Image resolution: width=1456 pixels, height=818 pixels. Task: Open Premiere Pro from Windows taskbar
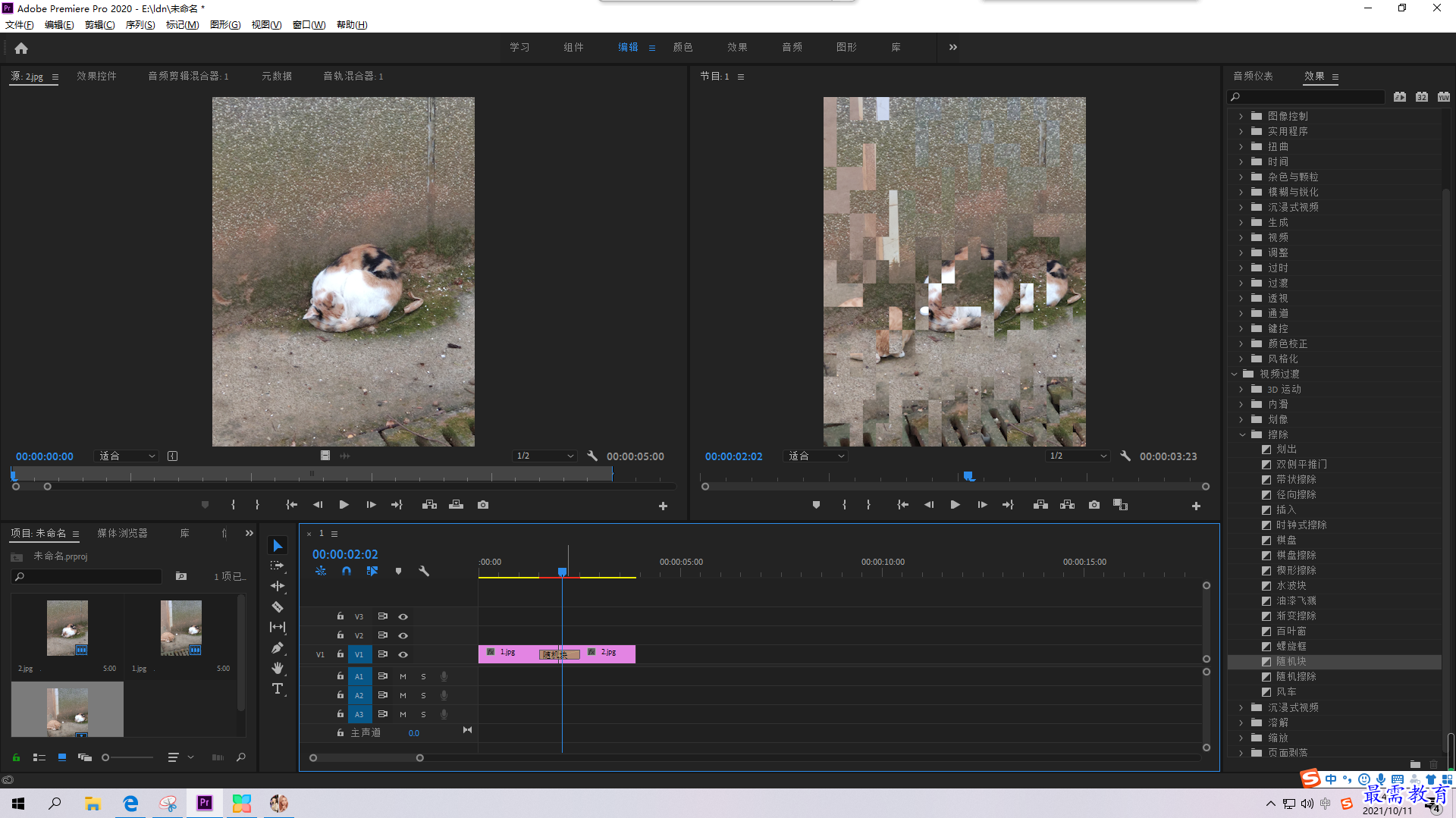[205, 803]
